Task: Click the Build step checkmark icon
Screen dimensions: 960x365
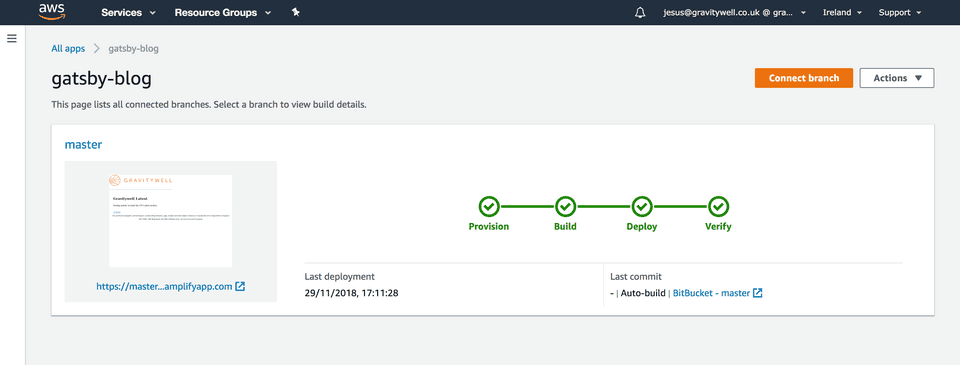Action: (565, 207)
